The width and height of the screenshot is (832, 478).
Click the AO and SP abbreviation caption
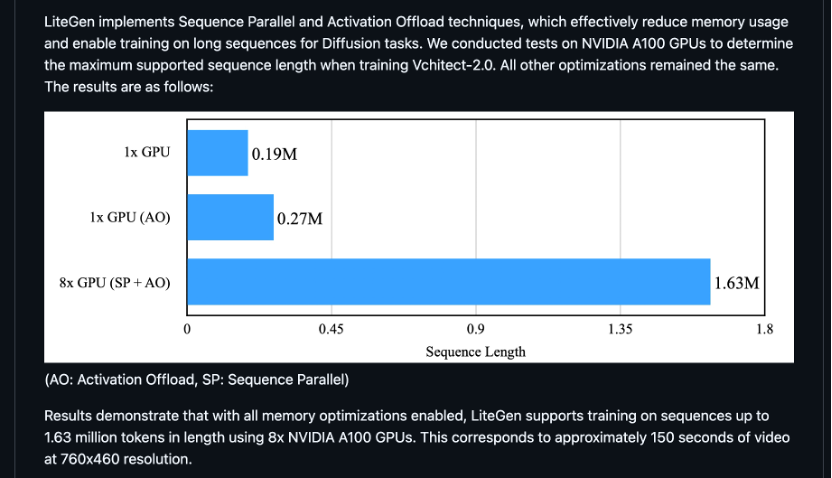click(x=197, y=380)
